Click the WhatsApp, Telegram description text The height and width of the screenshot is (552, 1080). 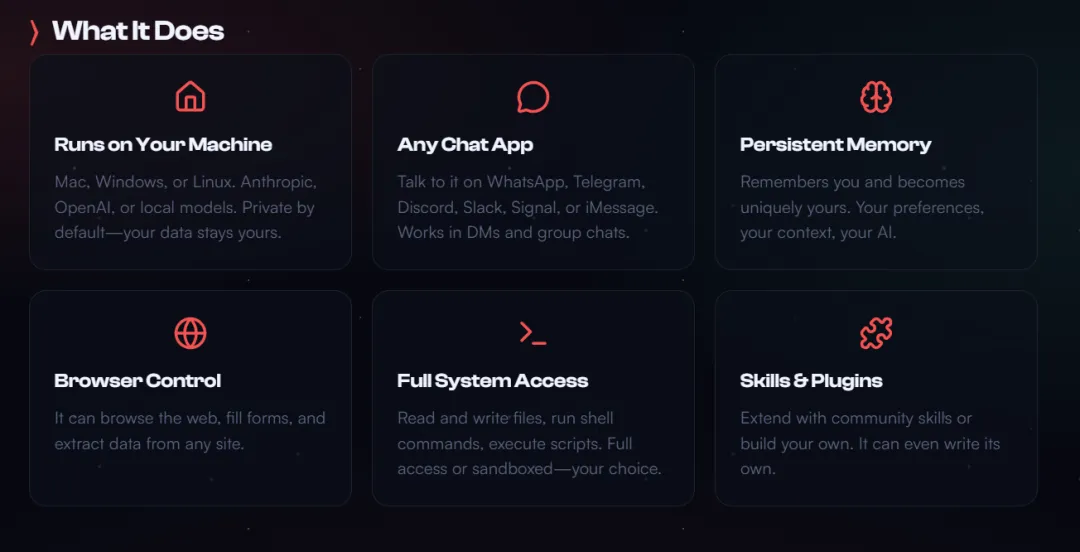[528, 207]
